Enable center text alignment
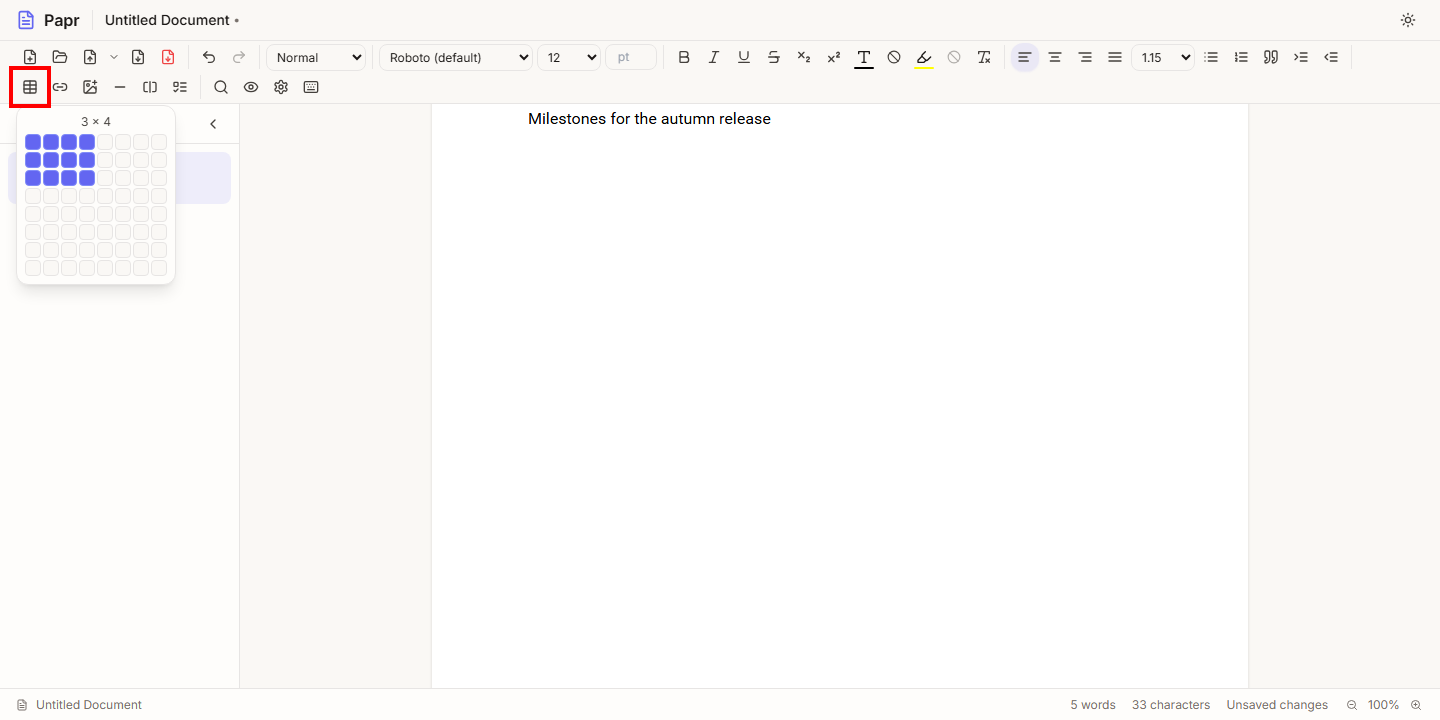1440x720 pixels. coord(1055,57)
